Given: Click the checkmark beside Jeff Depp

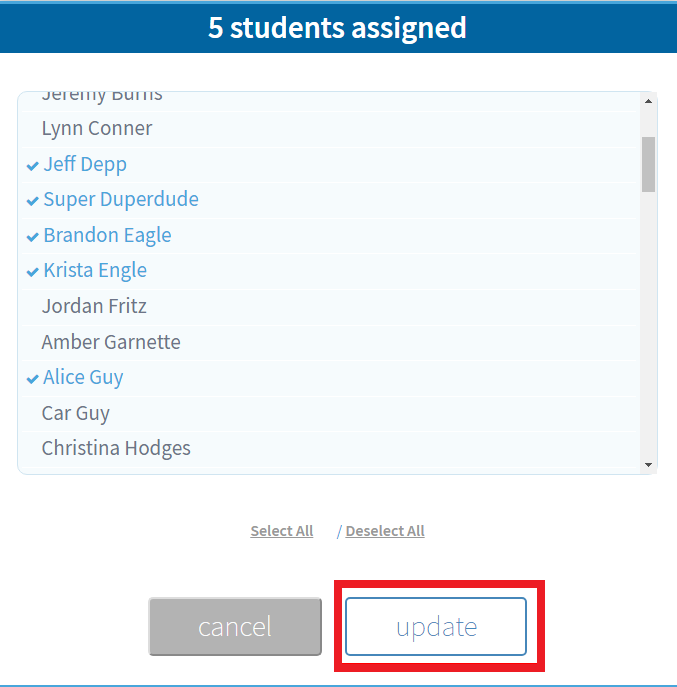Looking at the screenshot, I should [x=33, y=165].
